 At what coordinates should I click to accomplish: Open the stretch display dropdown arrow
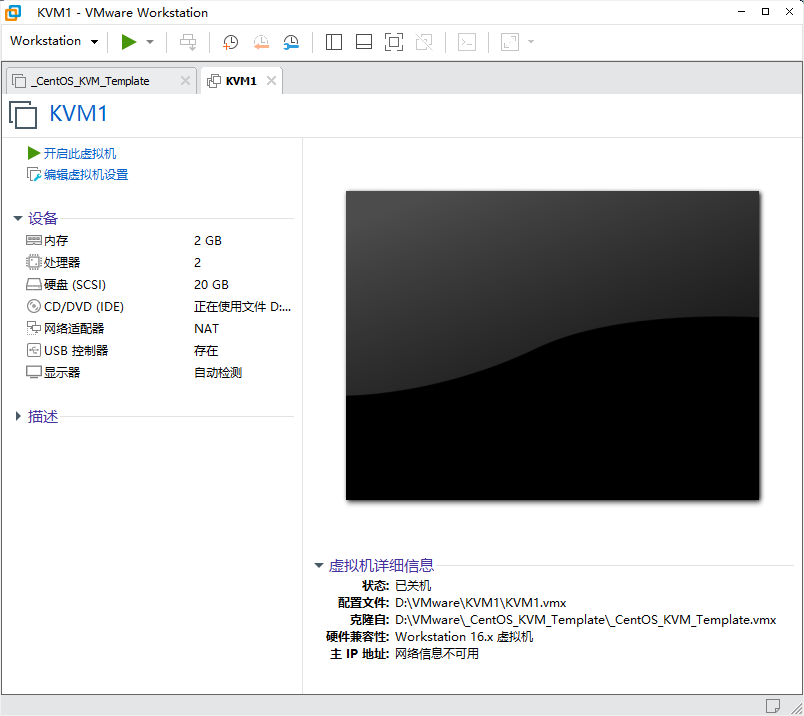(531, 42)
